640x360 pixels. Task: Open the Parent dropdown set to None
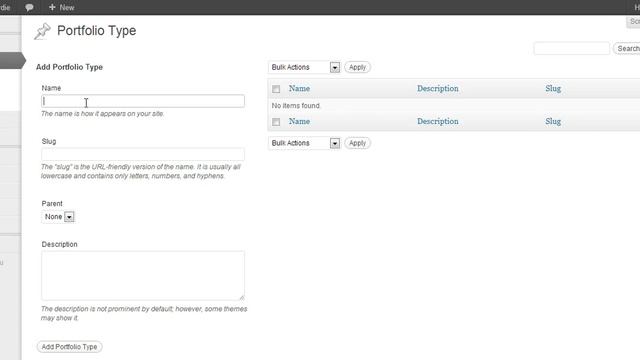pyautogui.click(x=58, y=217)
